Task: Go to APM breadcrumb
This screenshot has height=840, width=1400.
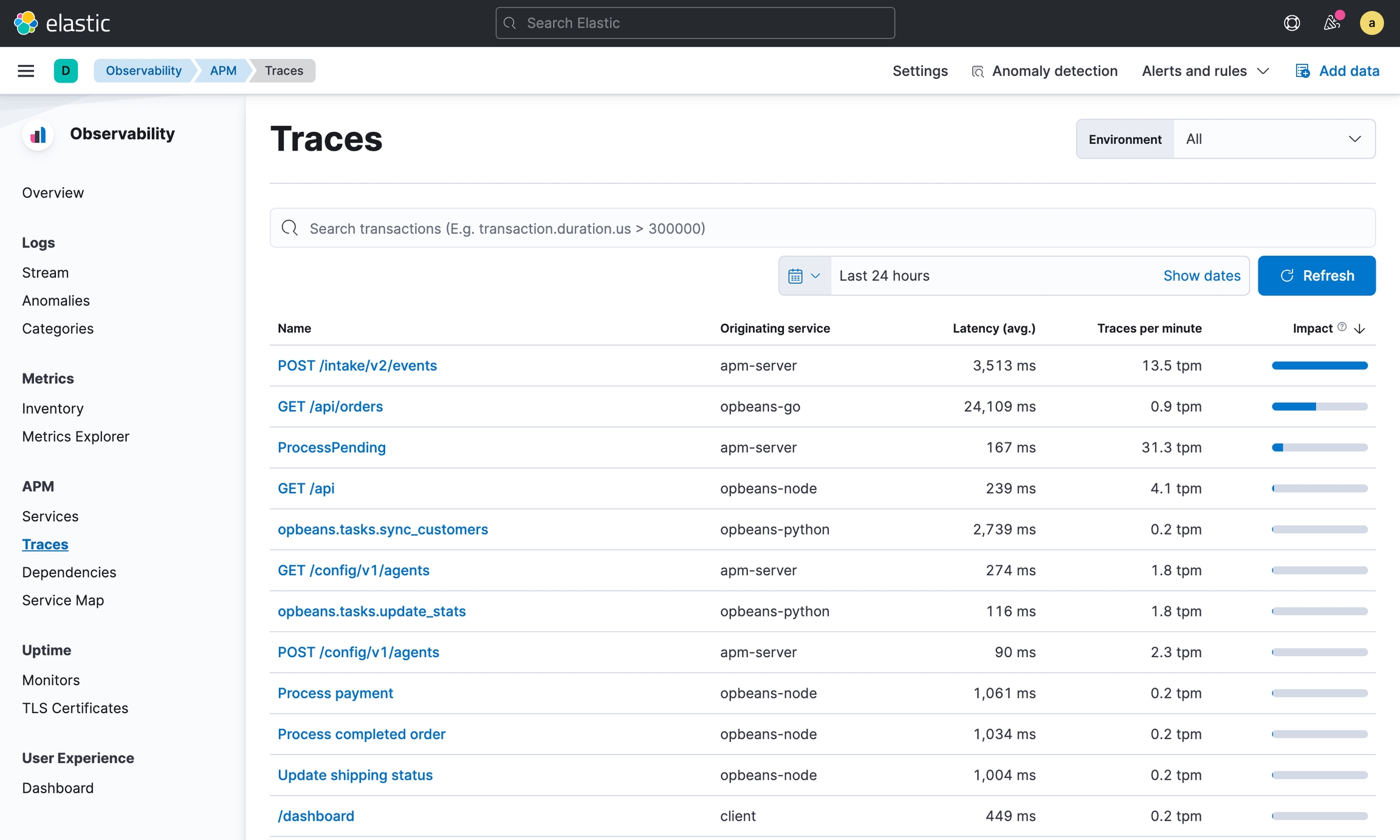Action: point(223,71)
